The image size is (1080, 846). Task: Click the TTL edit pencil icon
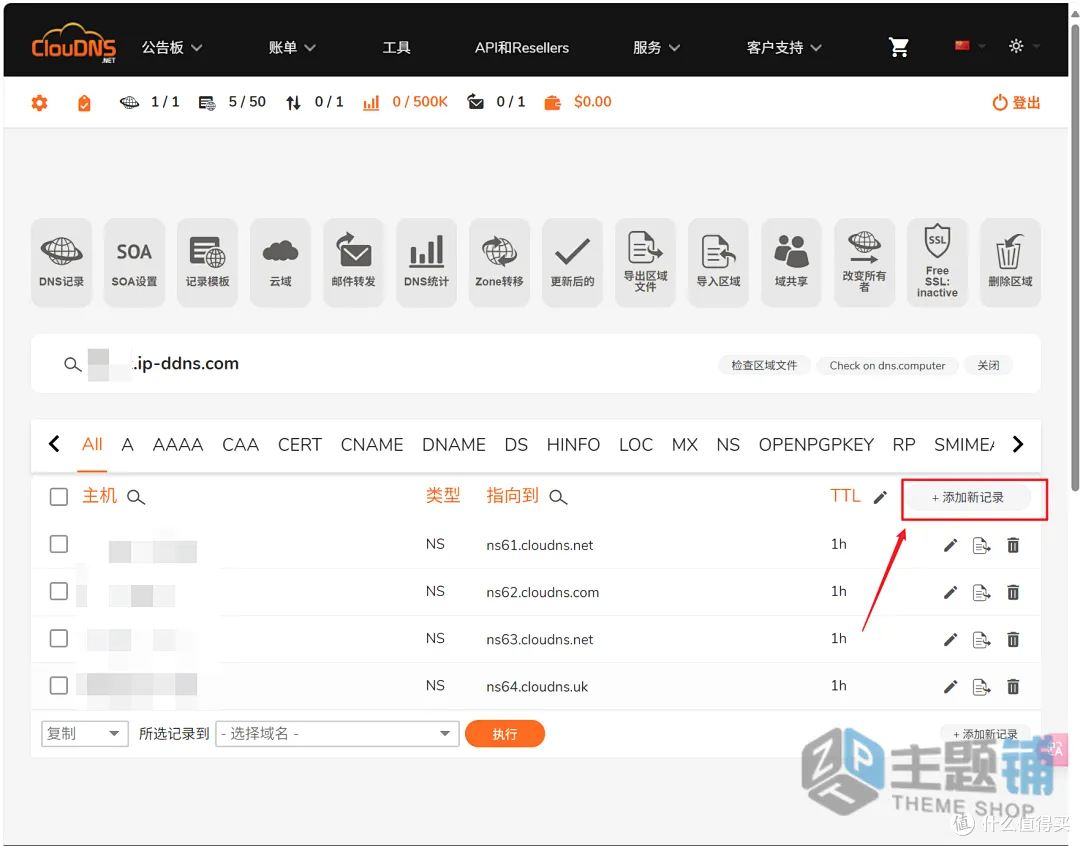(880, 497)
